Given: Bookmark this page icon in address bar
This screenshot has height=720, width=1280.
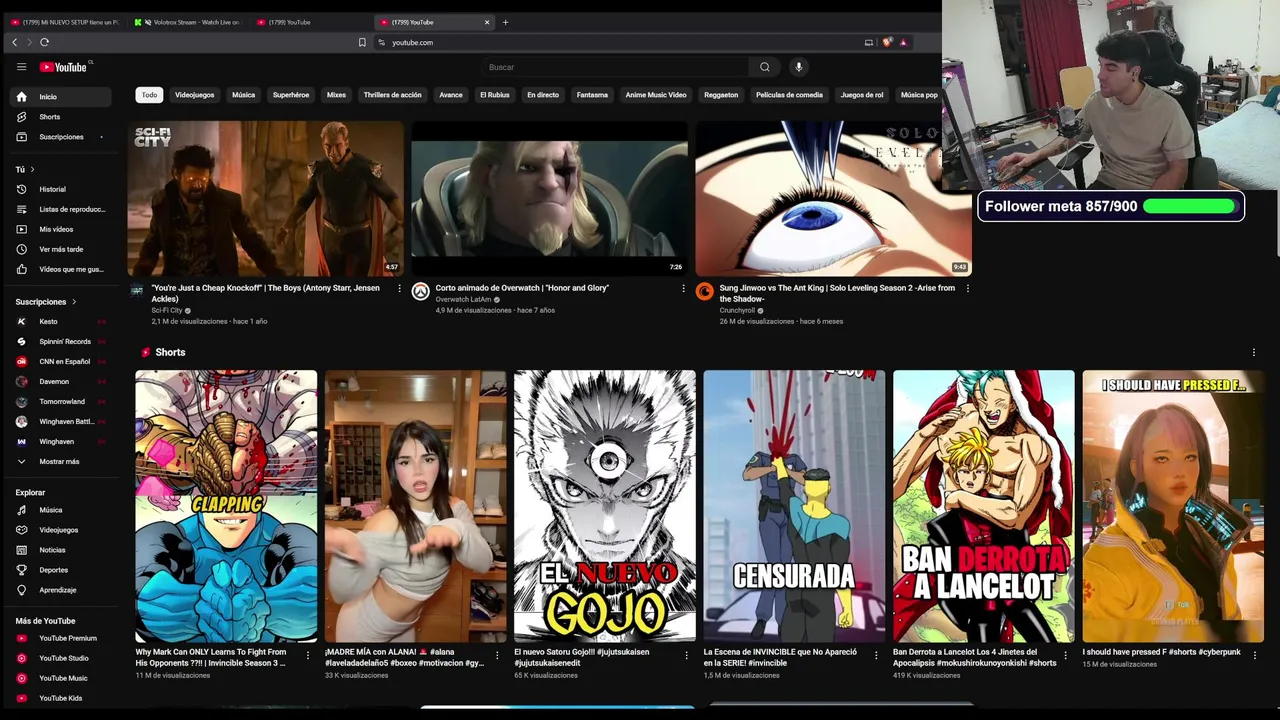Looking at the screenshot, I should (362, 42).
